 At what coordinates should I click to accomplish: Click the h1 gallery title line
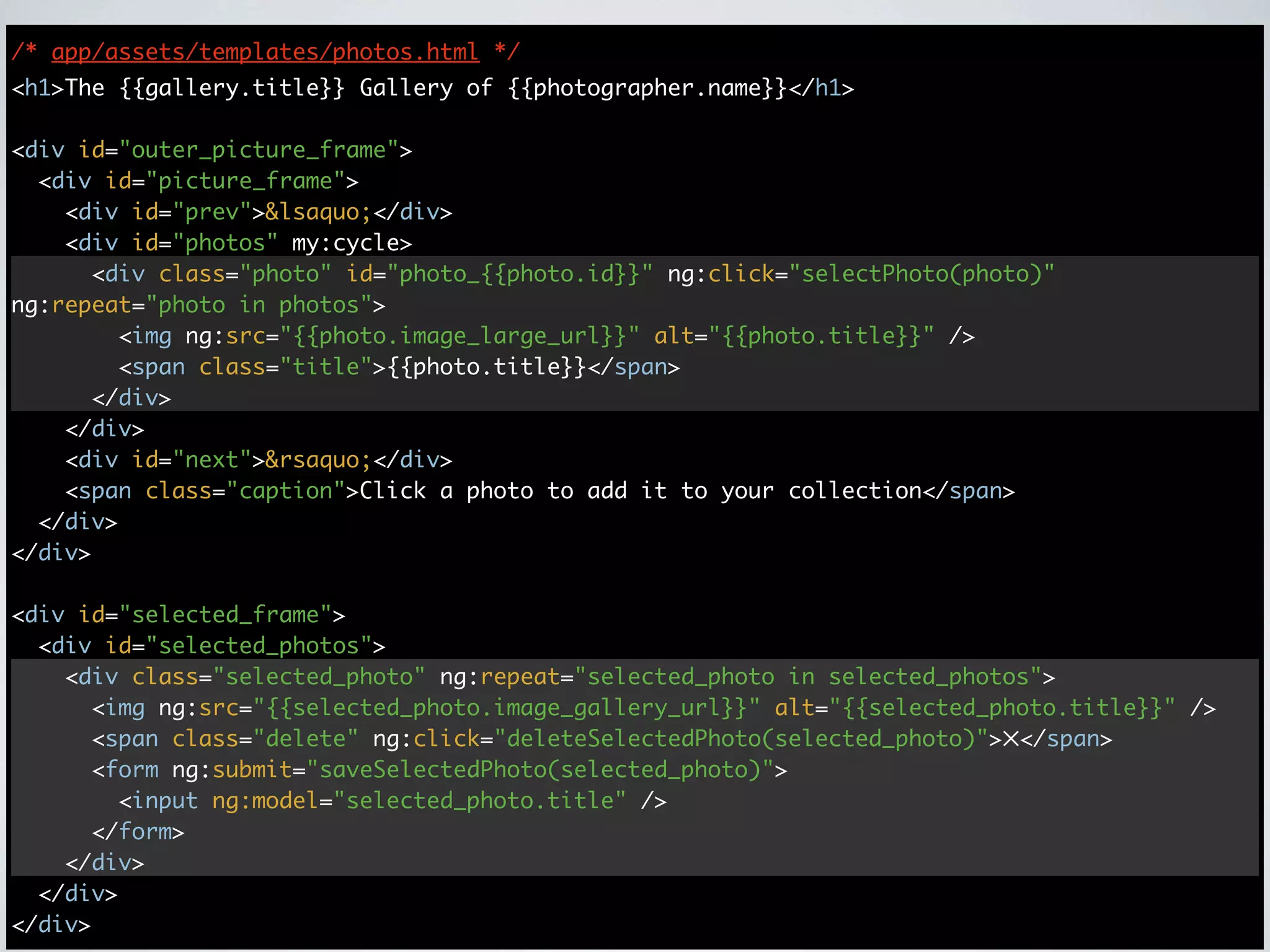432,88
